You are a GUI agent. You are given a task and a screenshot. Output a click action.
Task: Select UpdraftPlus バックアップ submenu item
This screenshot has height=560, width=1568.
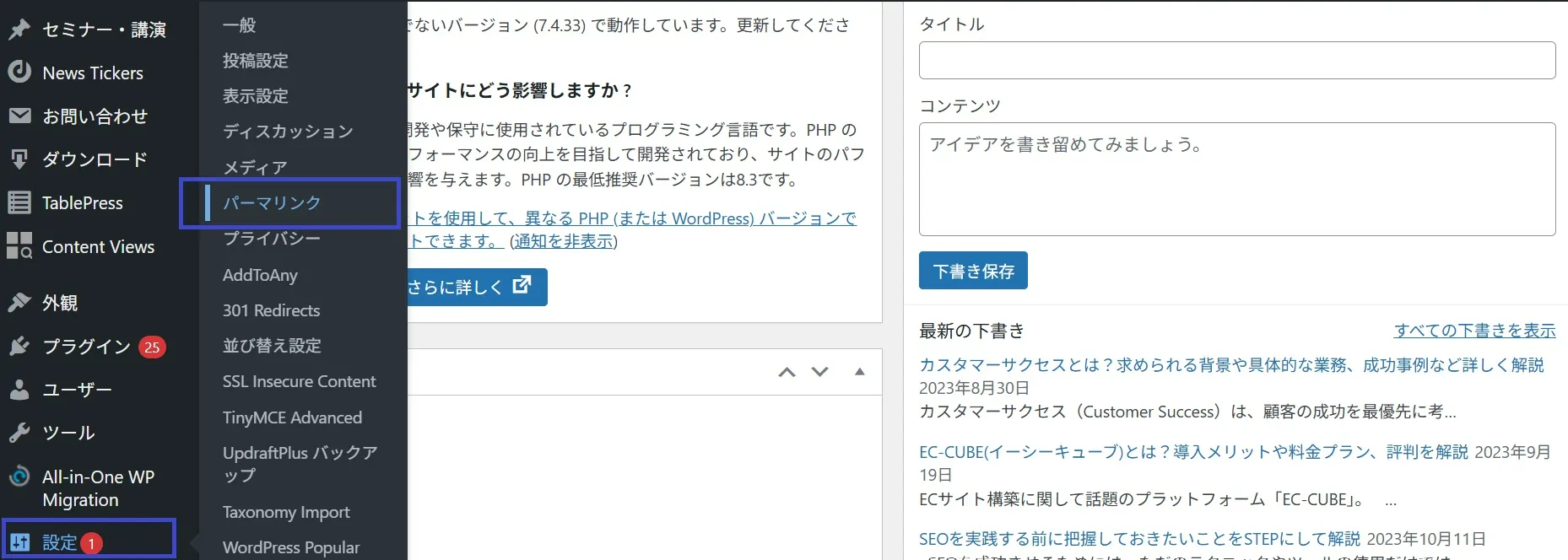[300, 464]
